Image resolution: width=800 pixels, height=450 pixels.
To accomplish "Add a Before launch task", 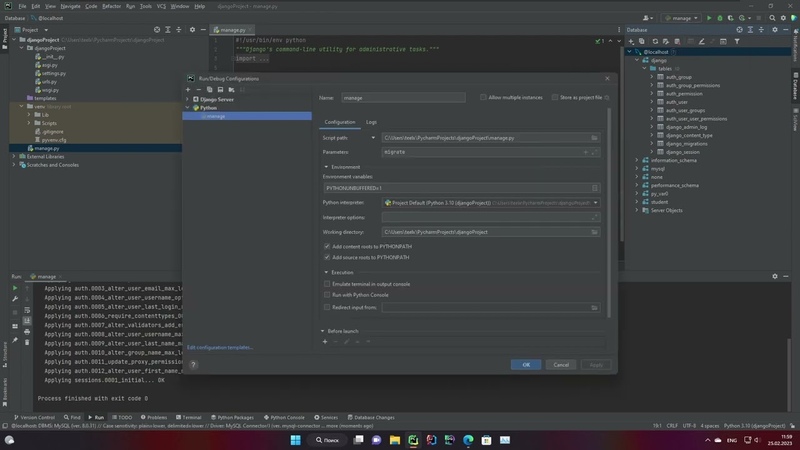I will pos(324,341).
